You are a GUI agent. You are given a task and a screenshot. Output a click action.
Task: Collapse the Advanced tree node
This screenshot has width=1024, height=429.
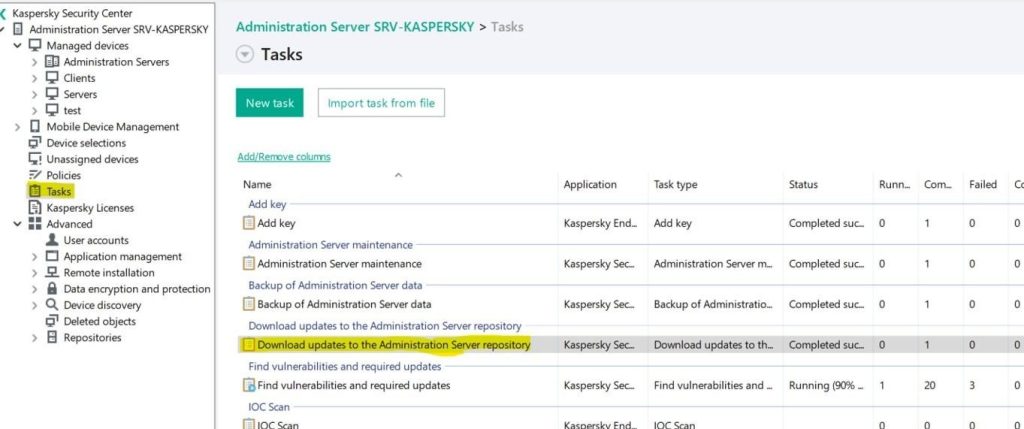18,224
